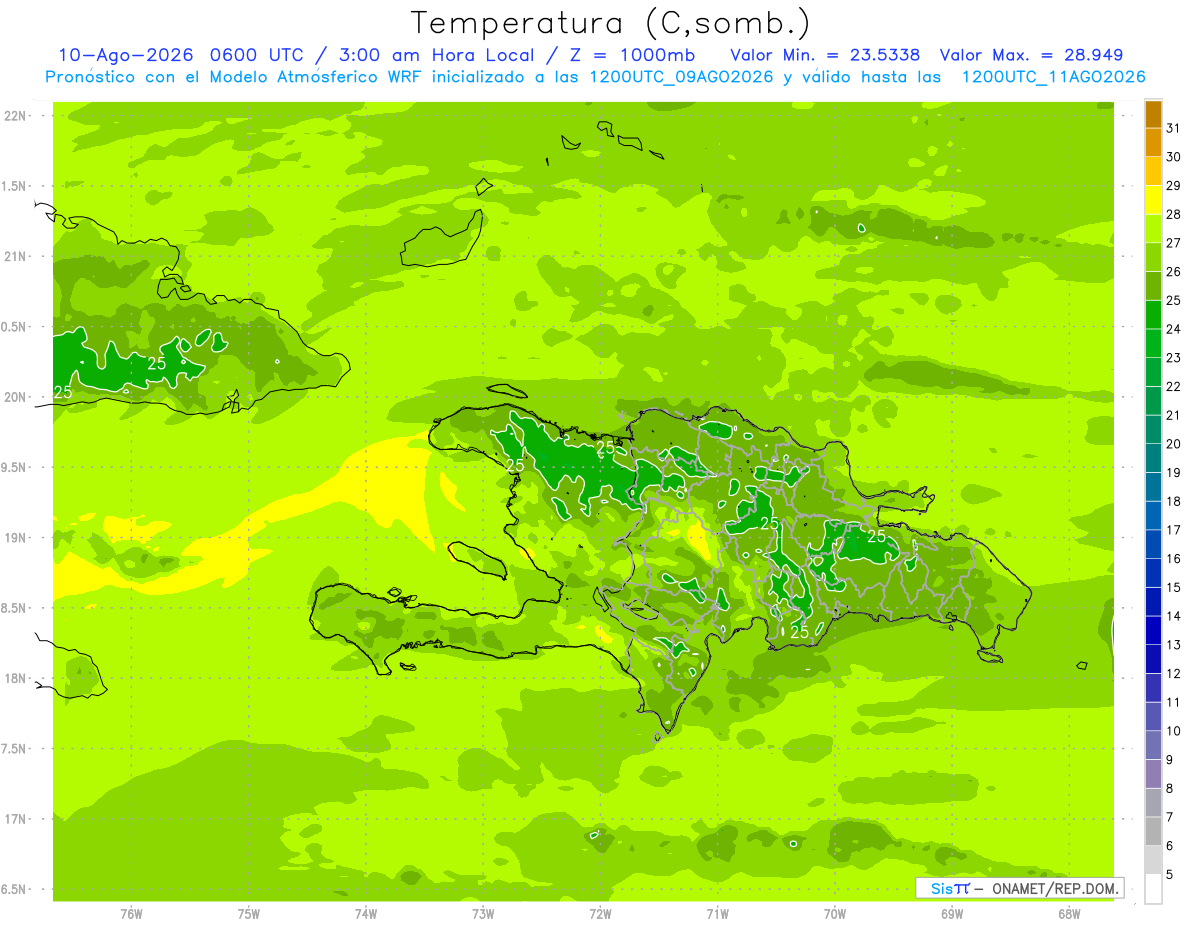Image resolution: width=1200 pixels, height=927 pixels.
Task: Click the legend scale number '13'
Action: coord(1174,645)
